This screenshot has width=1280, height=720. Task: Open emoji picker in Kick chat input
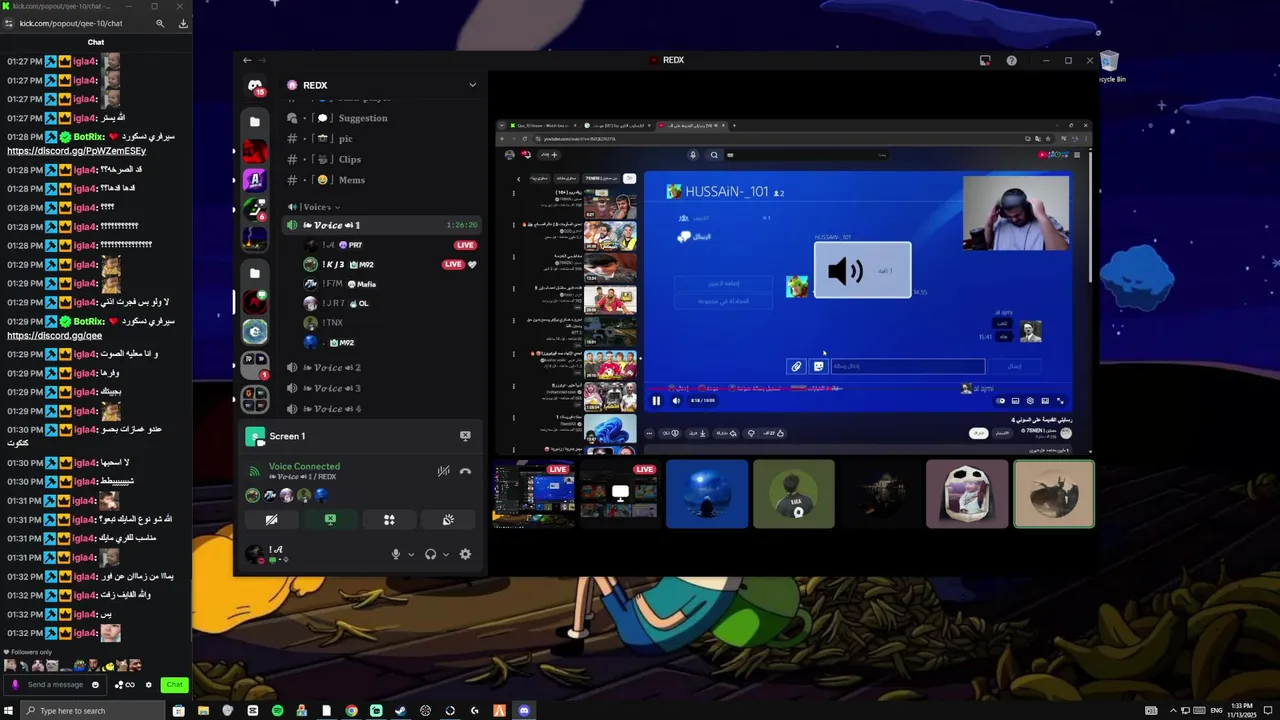(x=95, y=685)
